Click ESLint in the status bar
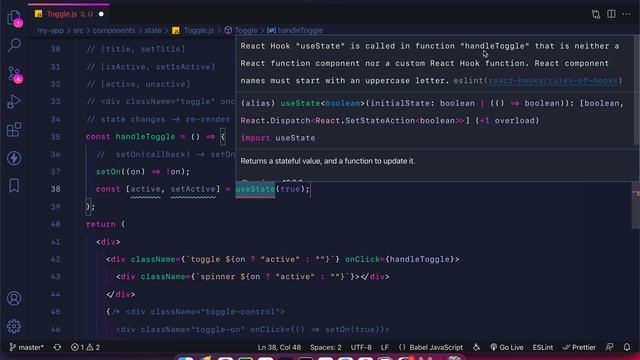The image size is (640, 360). coord(543,347)
